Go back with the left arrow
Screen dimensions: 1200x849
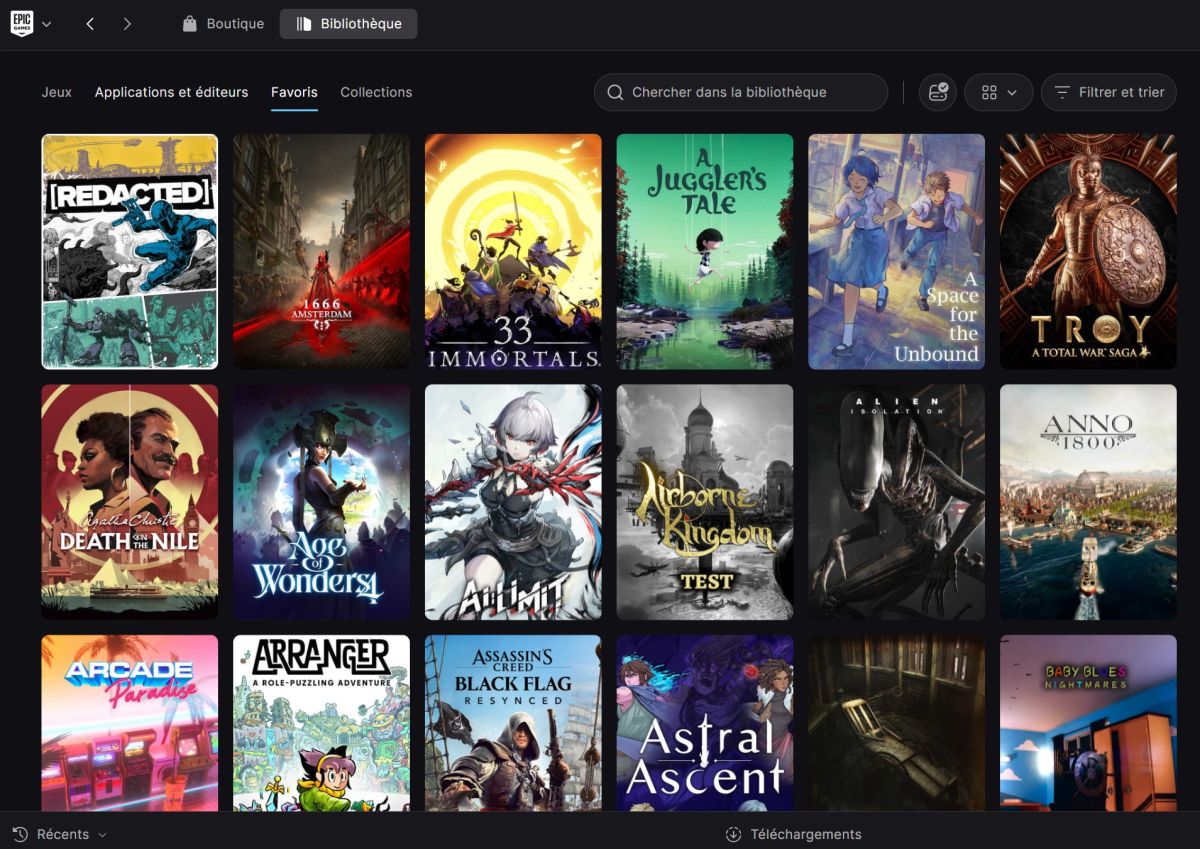90,24
